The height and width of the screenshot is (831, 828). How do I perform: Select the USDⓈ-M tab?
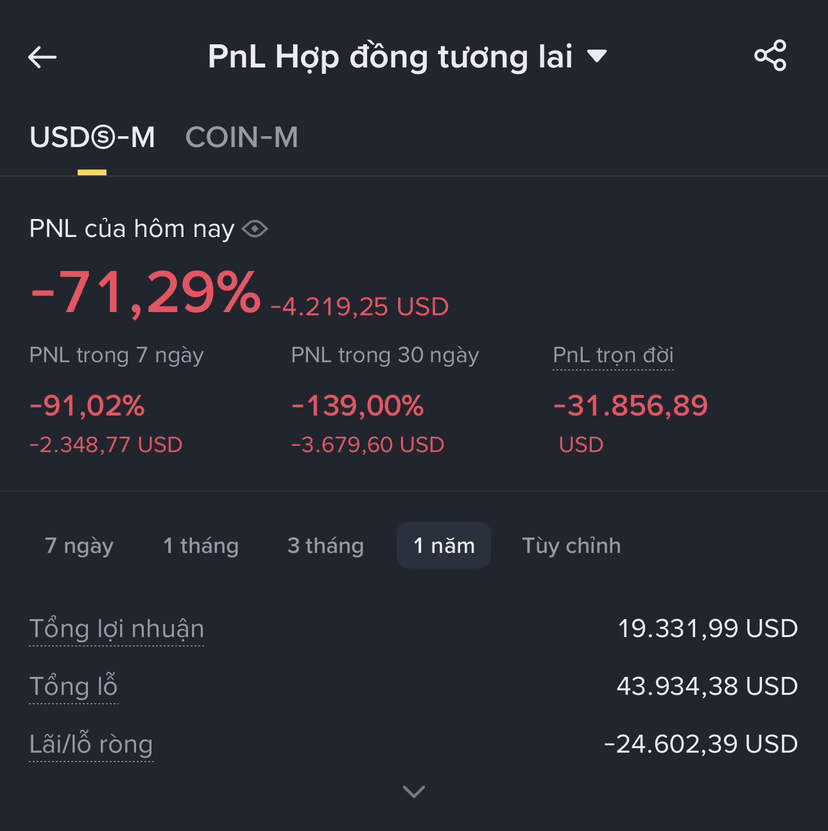point(92,137)
